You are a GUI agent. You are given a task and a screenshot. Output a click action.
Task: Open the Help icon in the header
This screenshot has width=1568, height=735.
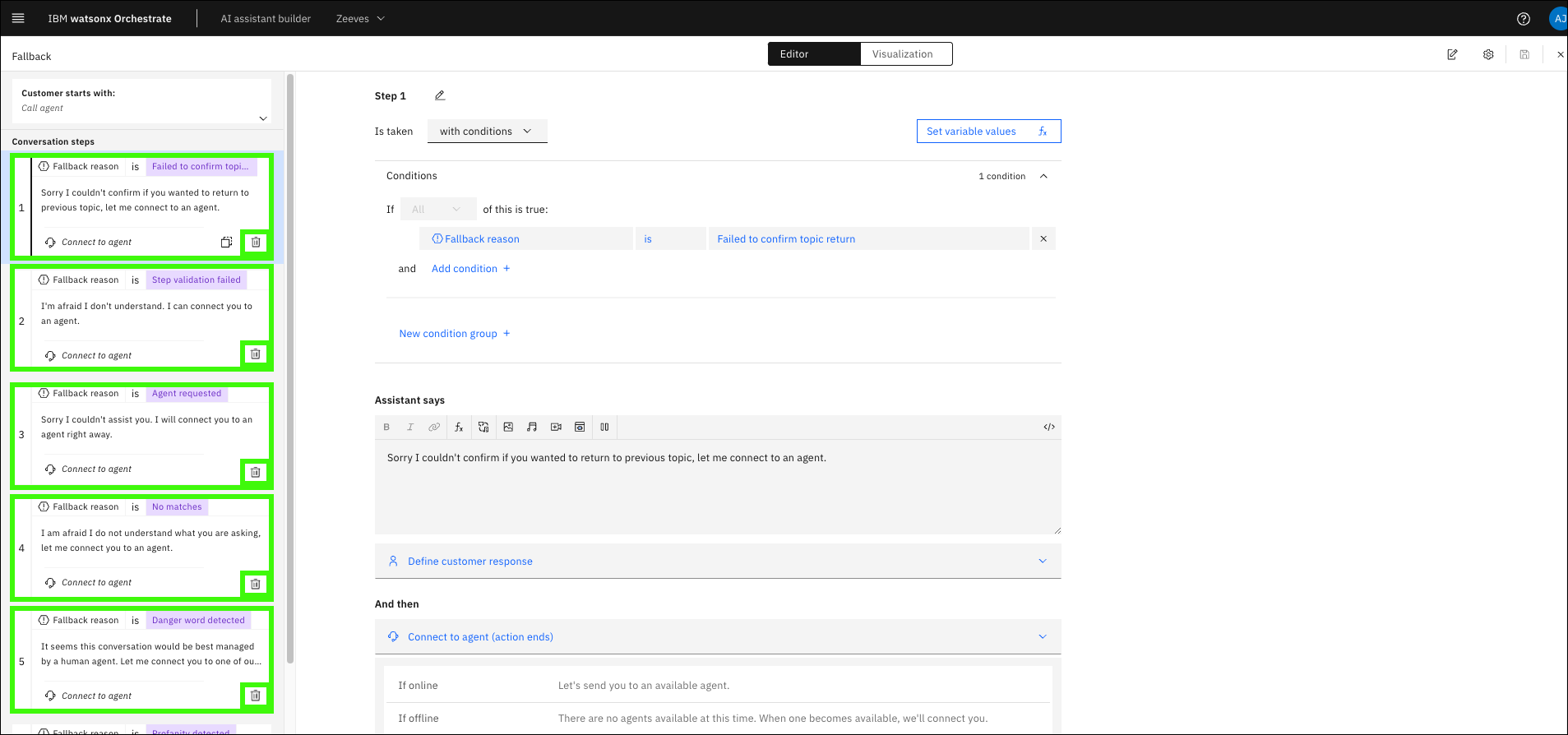click(1524, 18)
